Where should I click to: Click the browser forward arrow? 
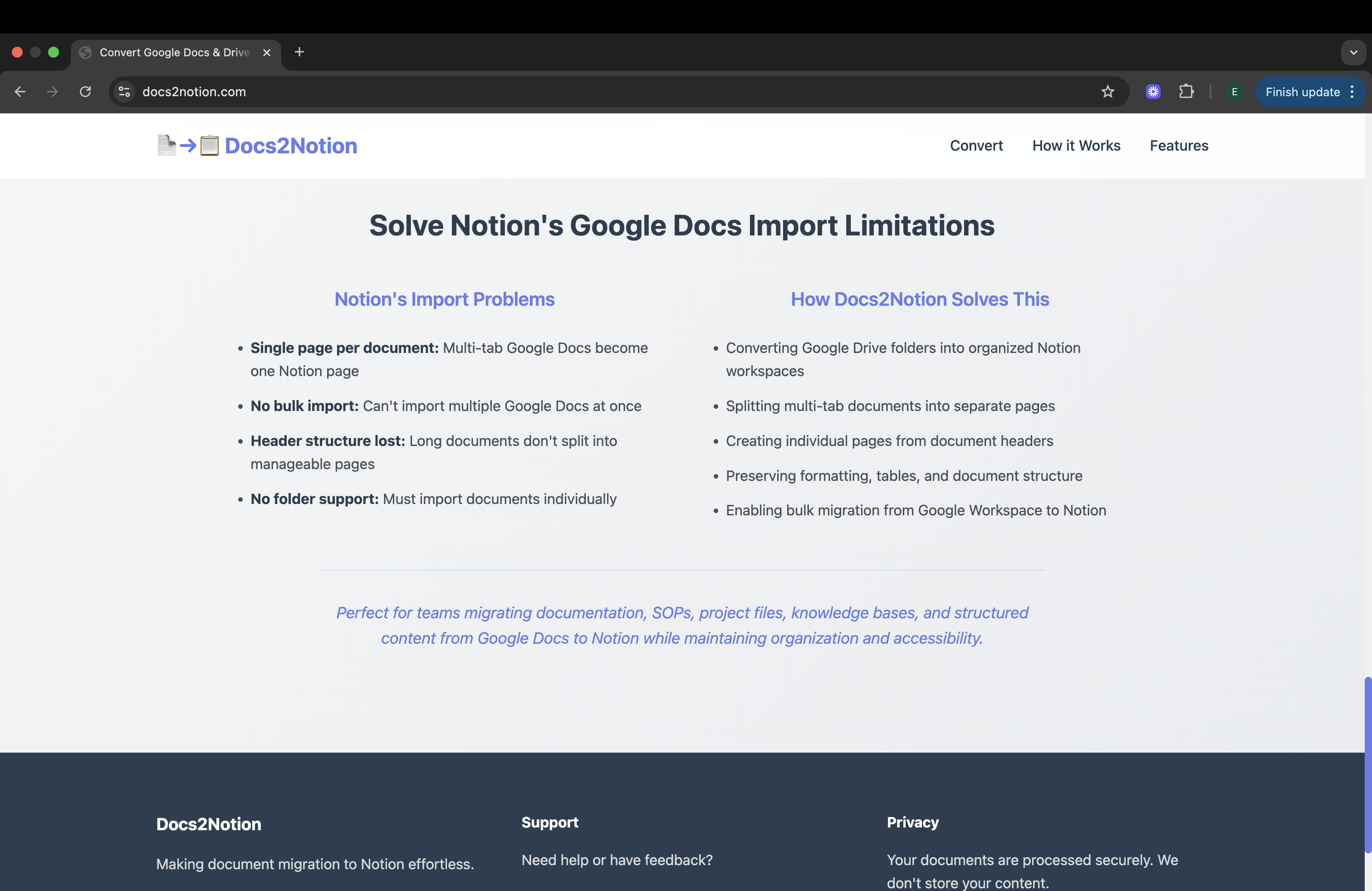pos(53,92)
